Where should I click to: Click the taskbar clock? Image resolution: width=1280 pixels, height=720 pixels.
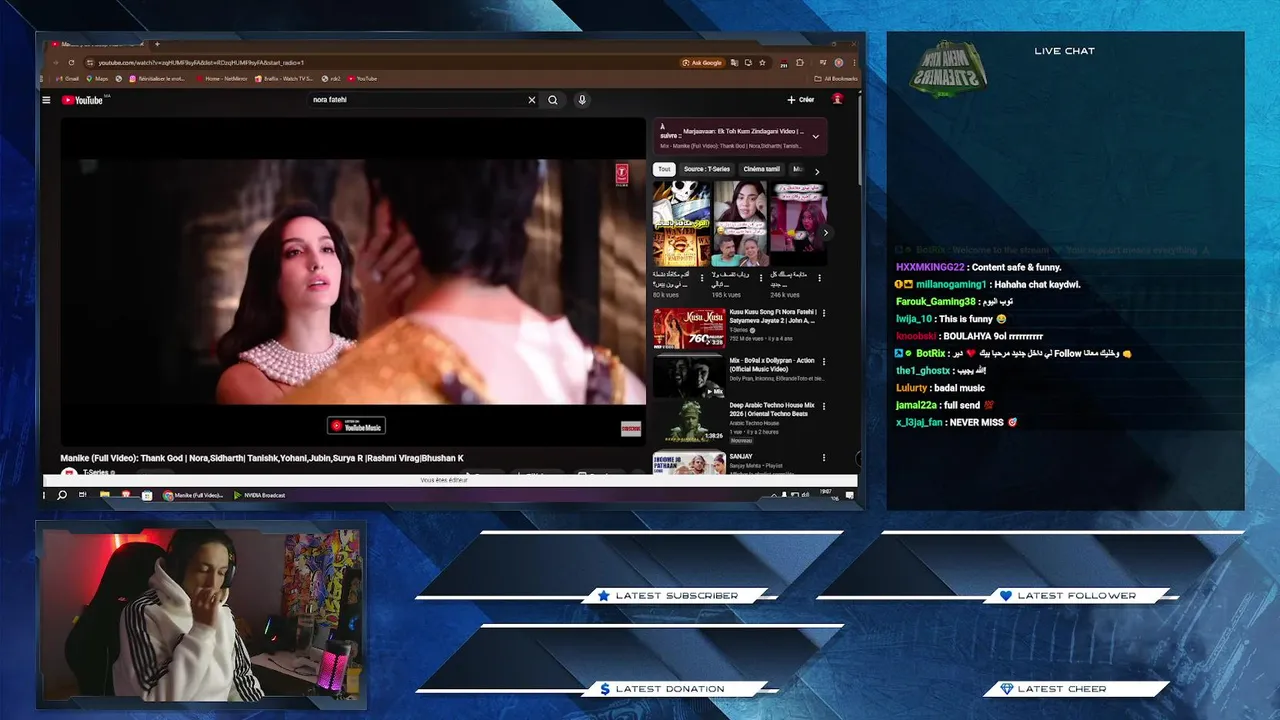pos(826,494)
